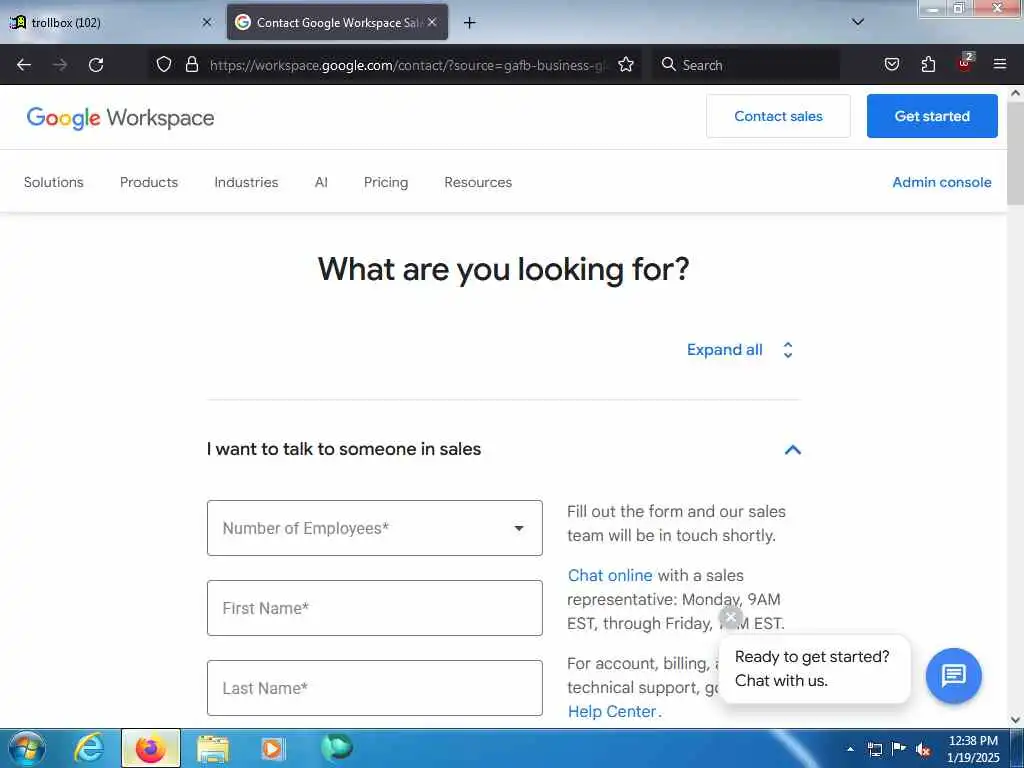1024x768 pixels.
Task: Open Windows Explorer folder on taskbar
Action: (213, 748)
